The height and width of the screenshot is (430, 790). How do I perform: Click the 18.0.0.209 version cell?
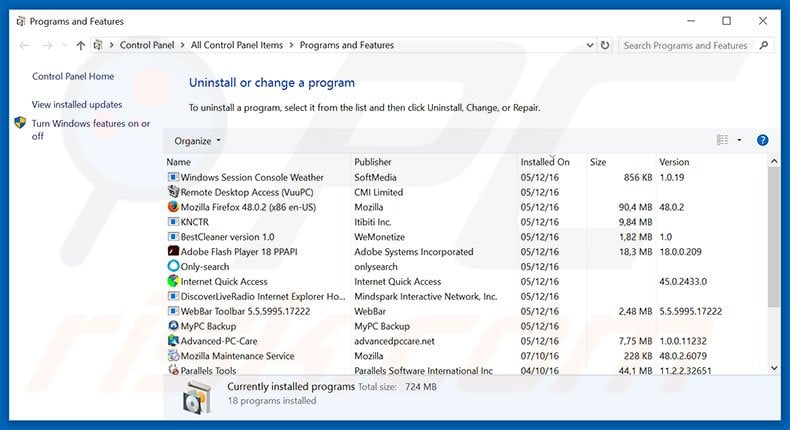tap(680, 252)
